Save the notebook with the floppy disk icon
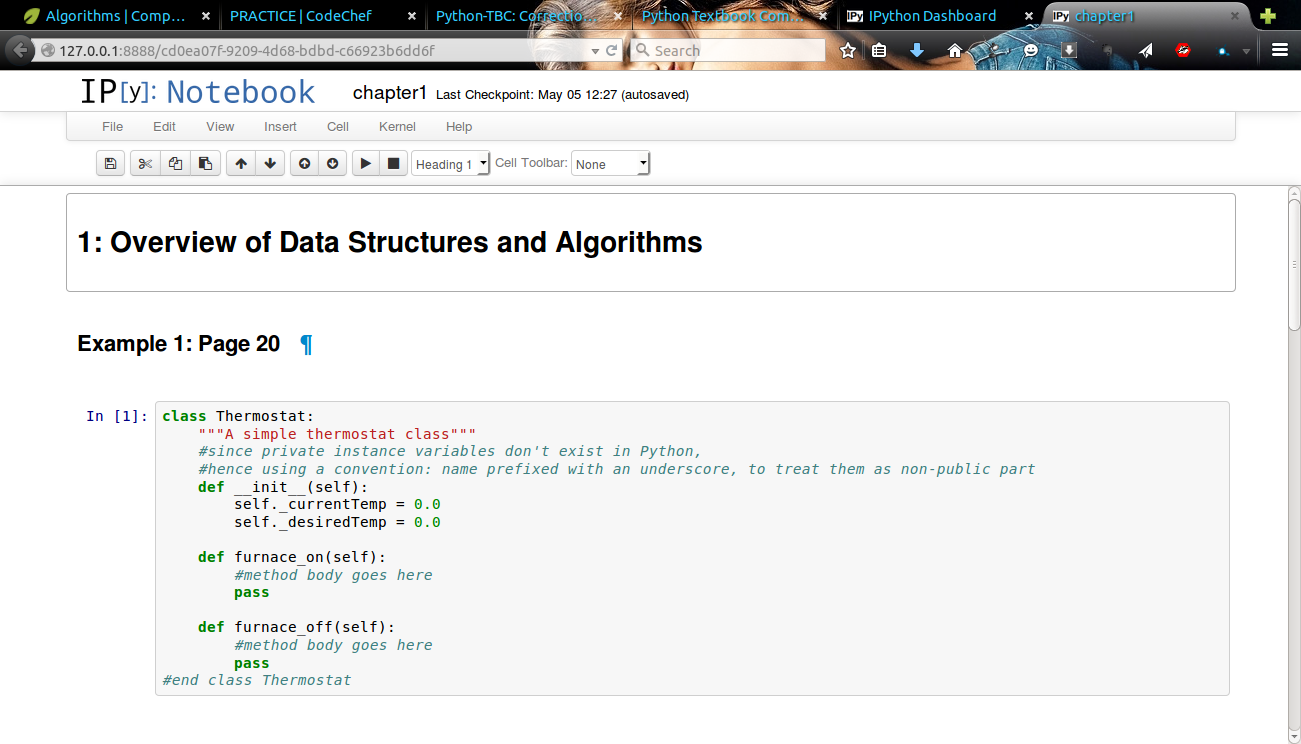Screen dimensions: 1301x744 pos(111,164)
